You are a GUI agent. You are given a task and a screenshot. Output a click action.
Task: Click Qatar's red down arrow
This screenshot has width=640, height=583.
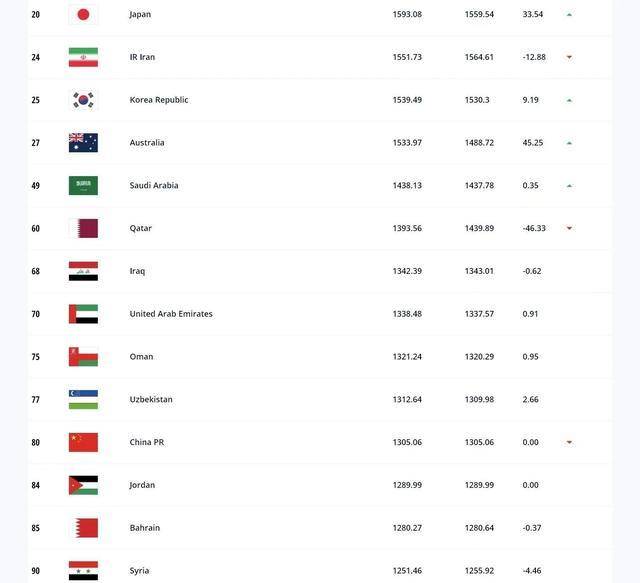point(569,228)
